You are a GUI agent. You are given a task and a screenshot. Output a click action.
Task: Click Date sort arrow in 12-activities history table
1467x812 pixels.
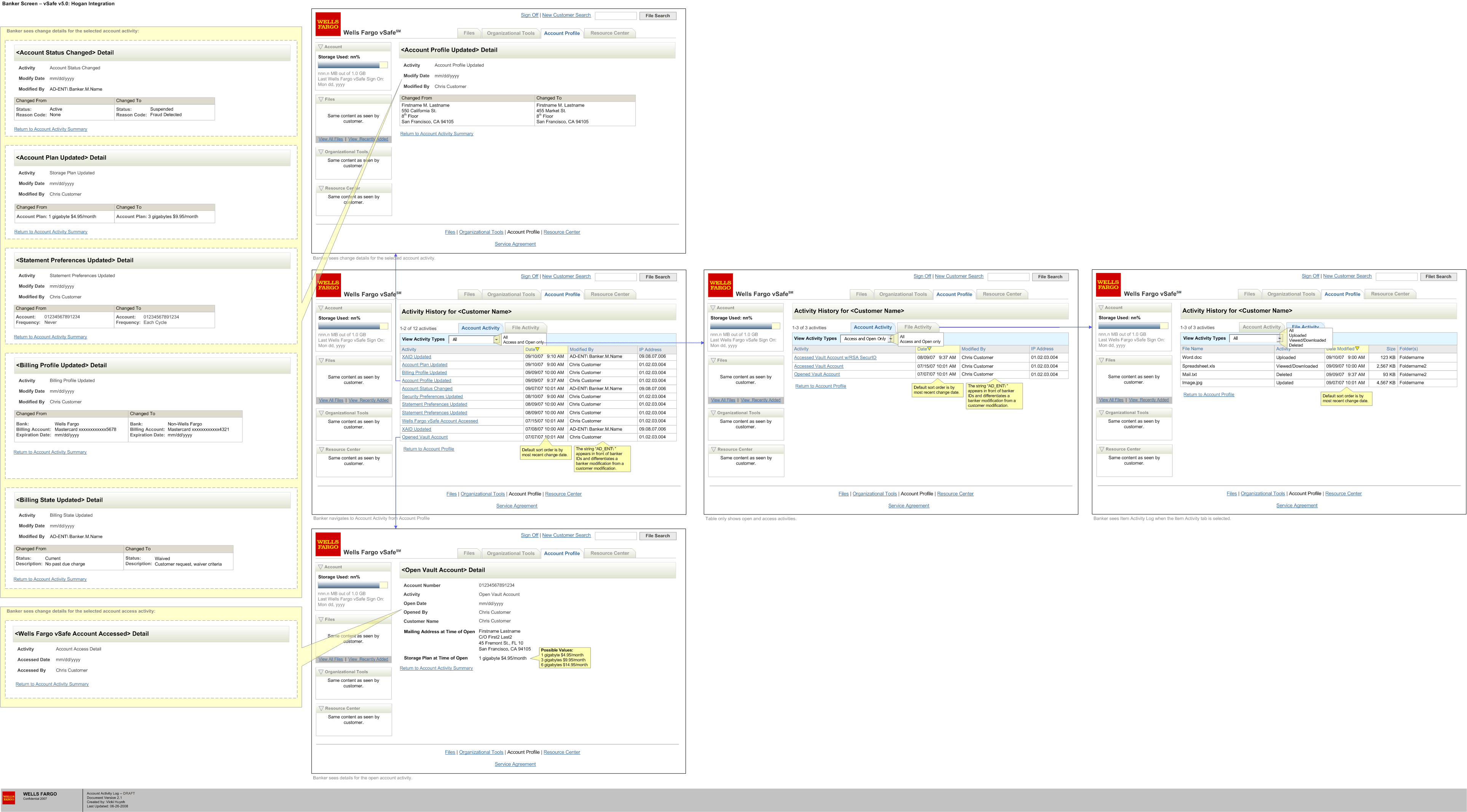click(537, 349)
